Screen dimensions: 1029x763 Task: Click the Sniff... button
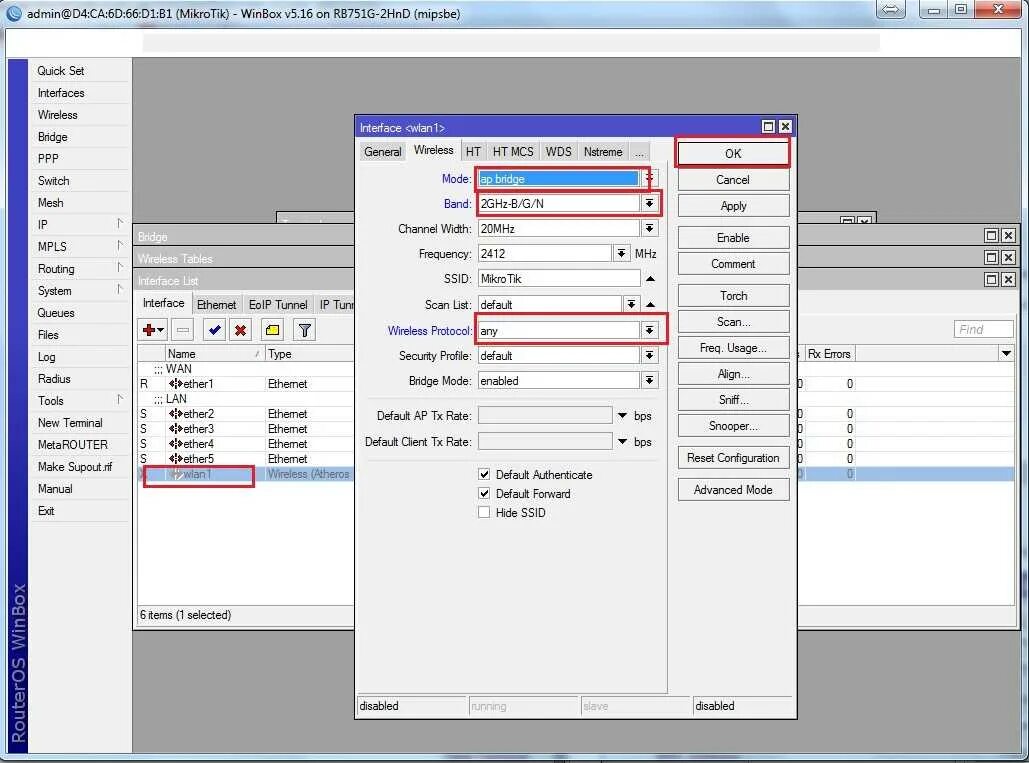[733, 400]
